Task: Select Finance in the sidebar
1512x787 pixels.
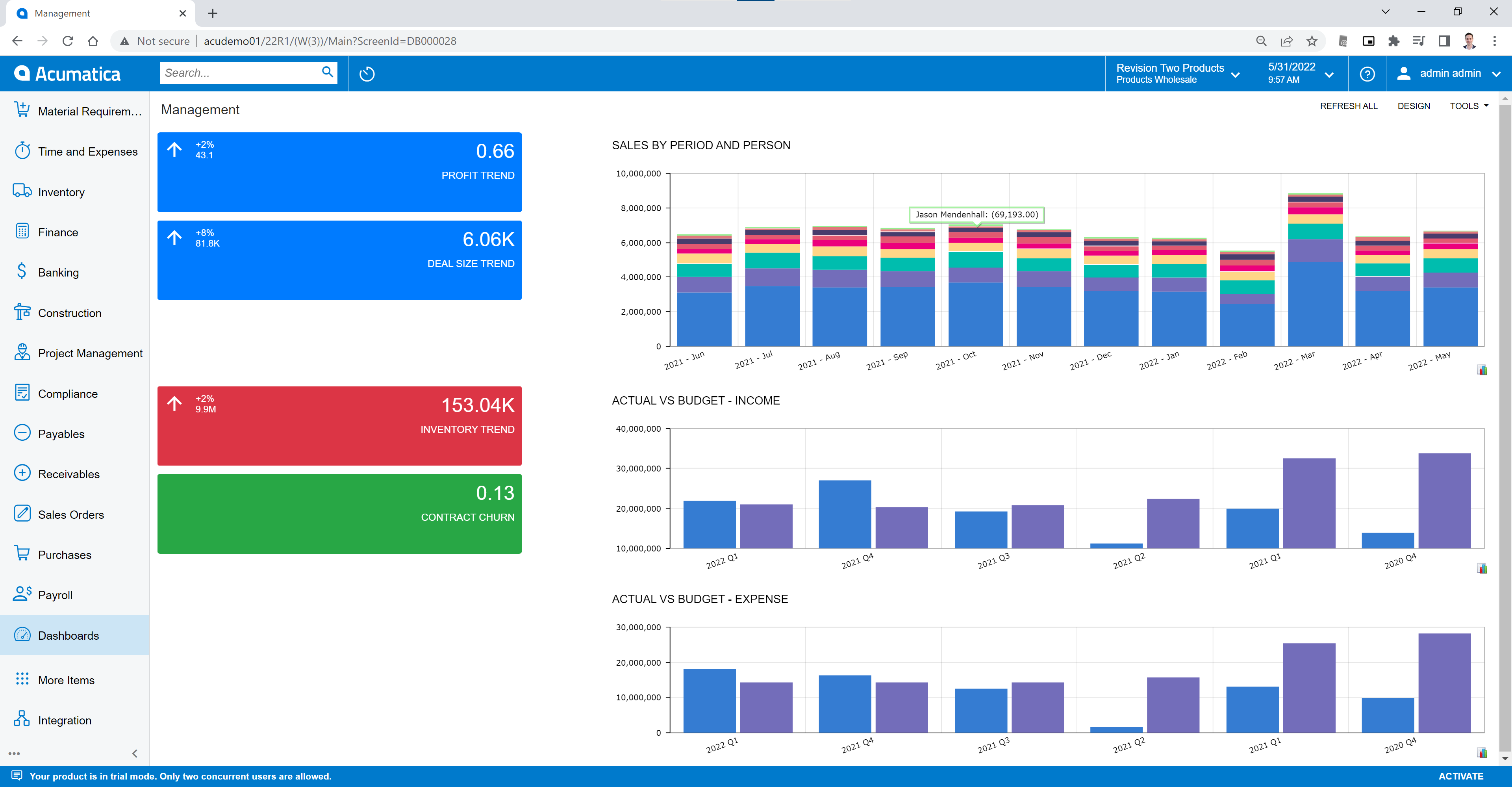Action: pyautogui.click(x=74, y=232)
